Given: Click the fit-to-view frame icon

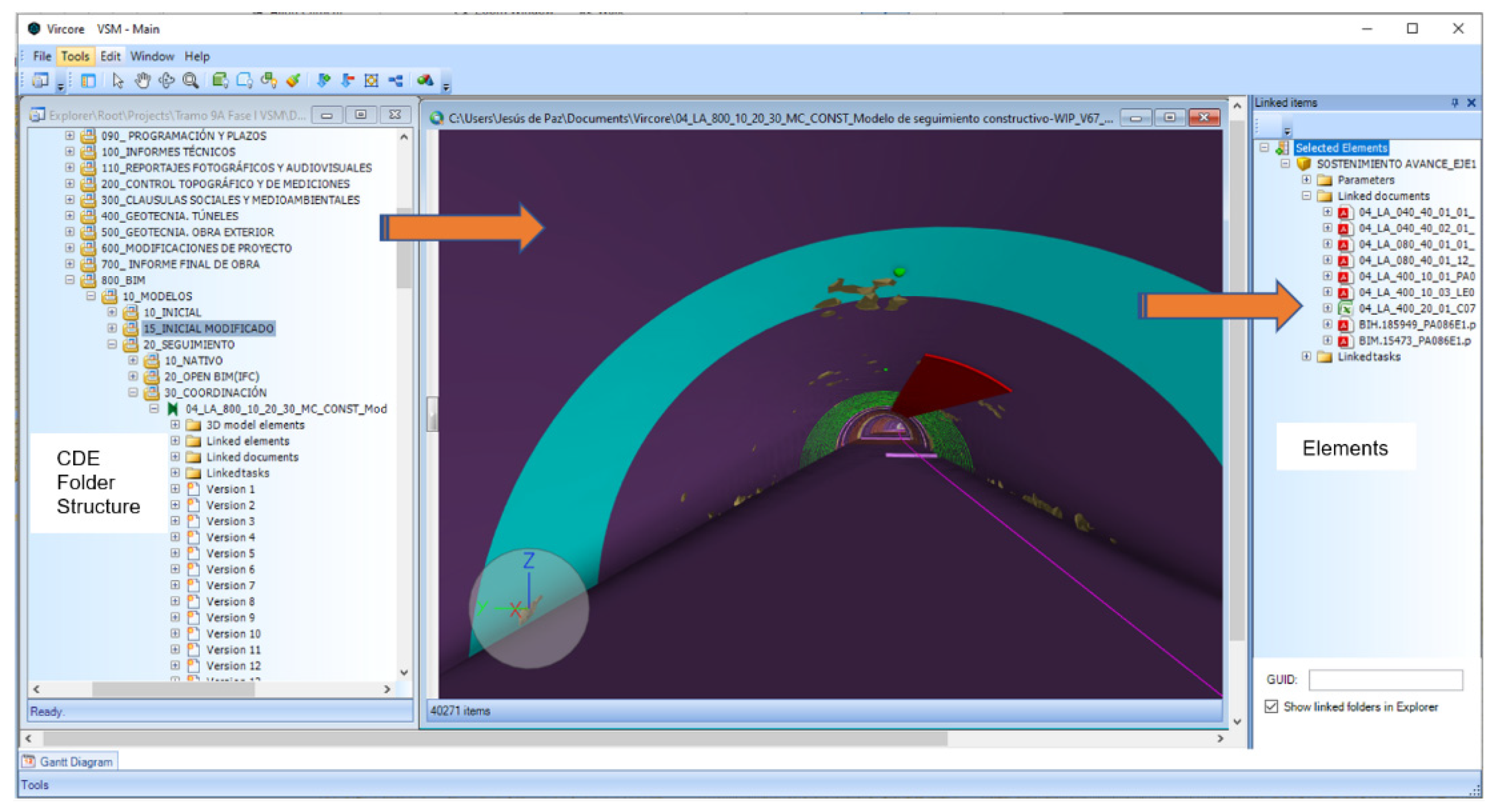Looking at the screenshot, I should tap(371, 81).
